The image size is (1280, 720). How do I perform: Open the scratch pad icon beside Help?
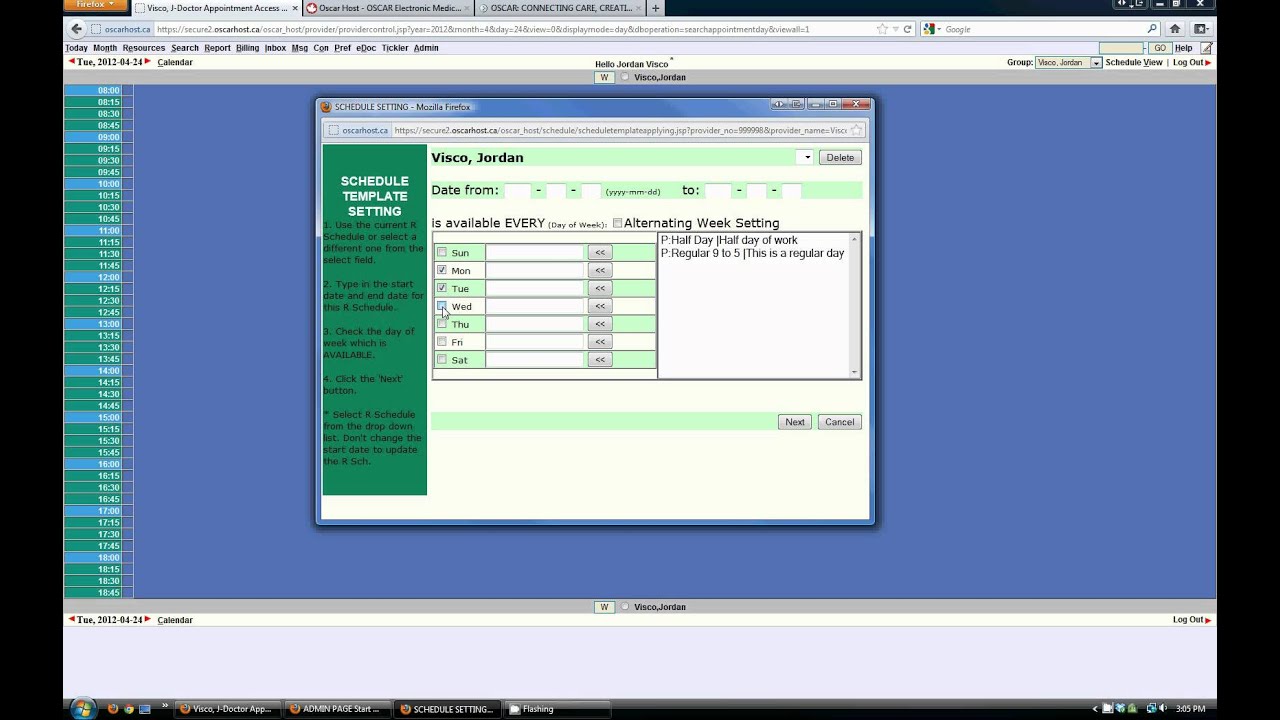point(1206,47)
